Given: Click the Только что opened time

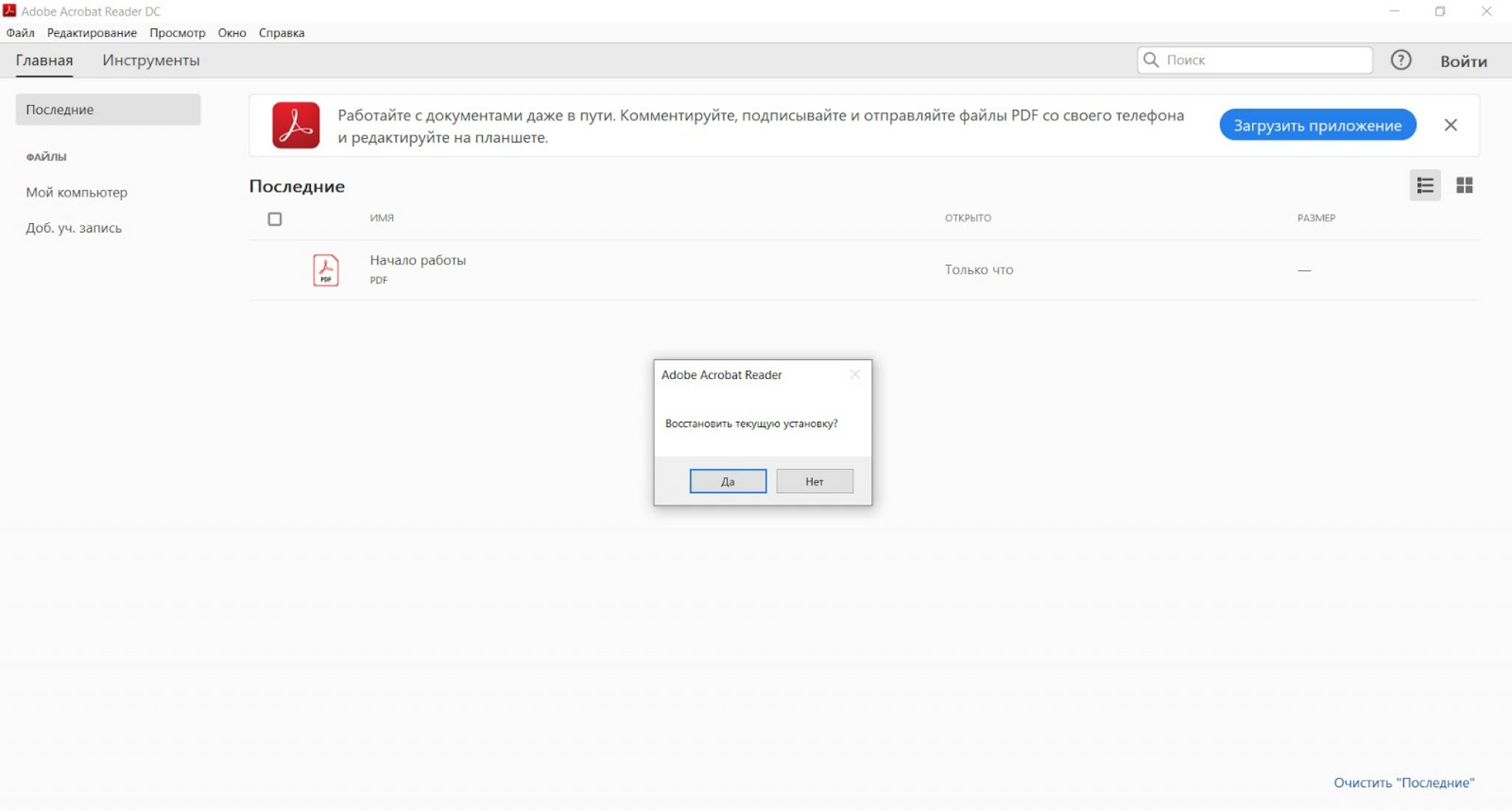Looking at the screenshot, I should (979, 270).
